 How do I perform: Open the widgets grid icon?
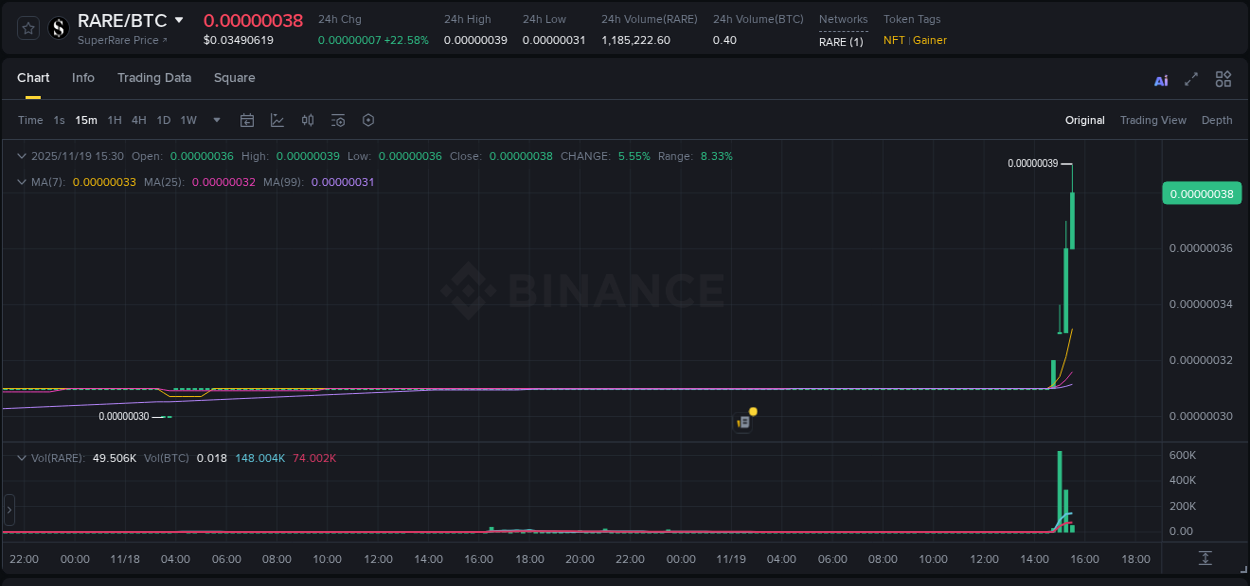pyautogui.click(x=1223, y=78)
